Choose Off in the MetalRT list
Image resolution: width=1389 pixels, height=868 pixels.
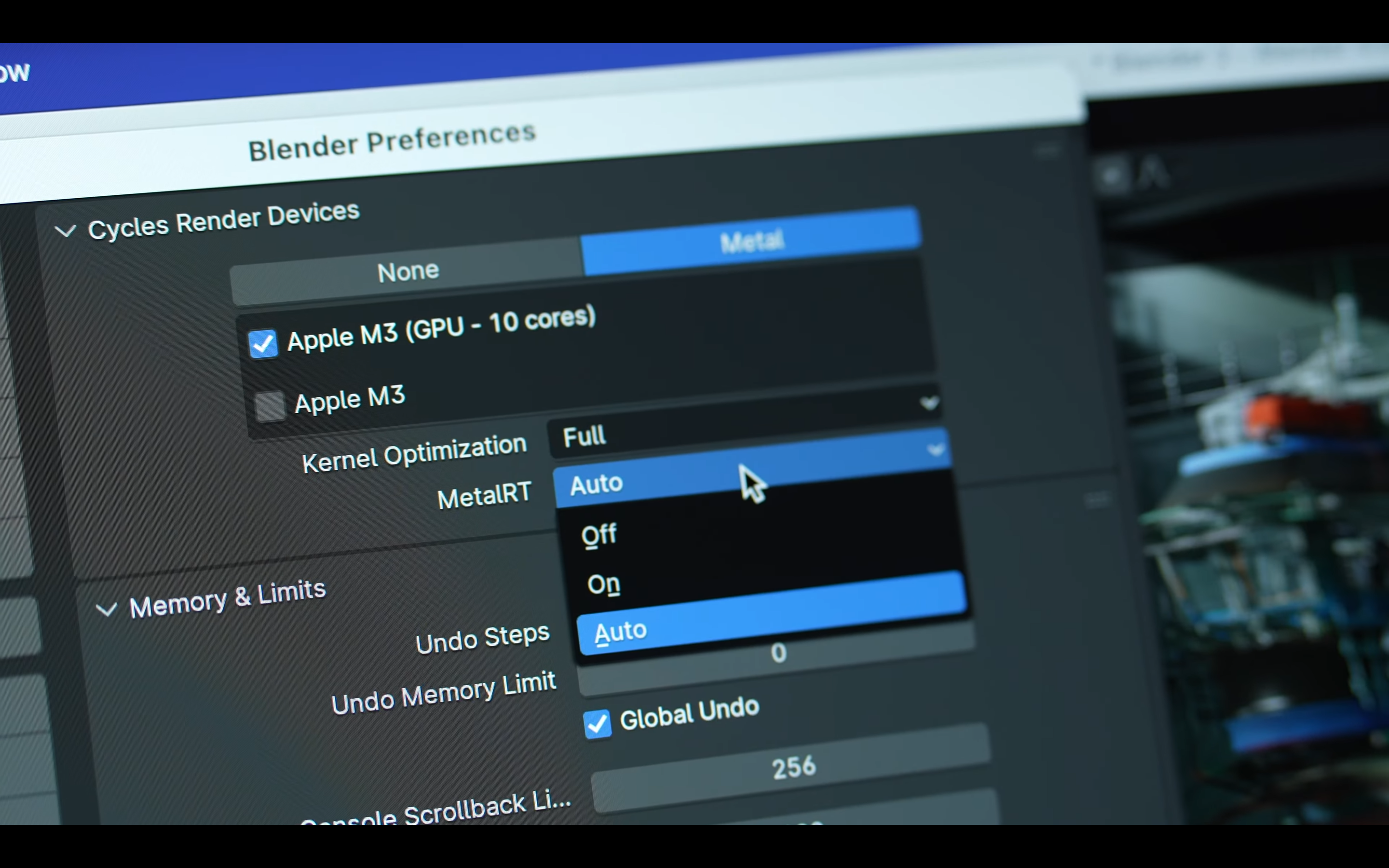point(599,535)
